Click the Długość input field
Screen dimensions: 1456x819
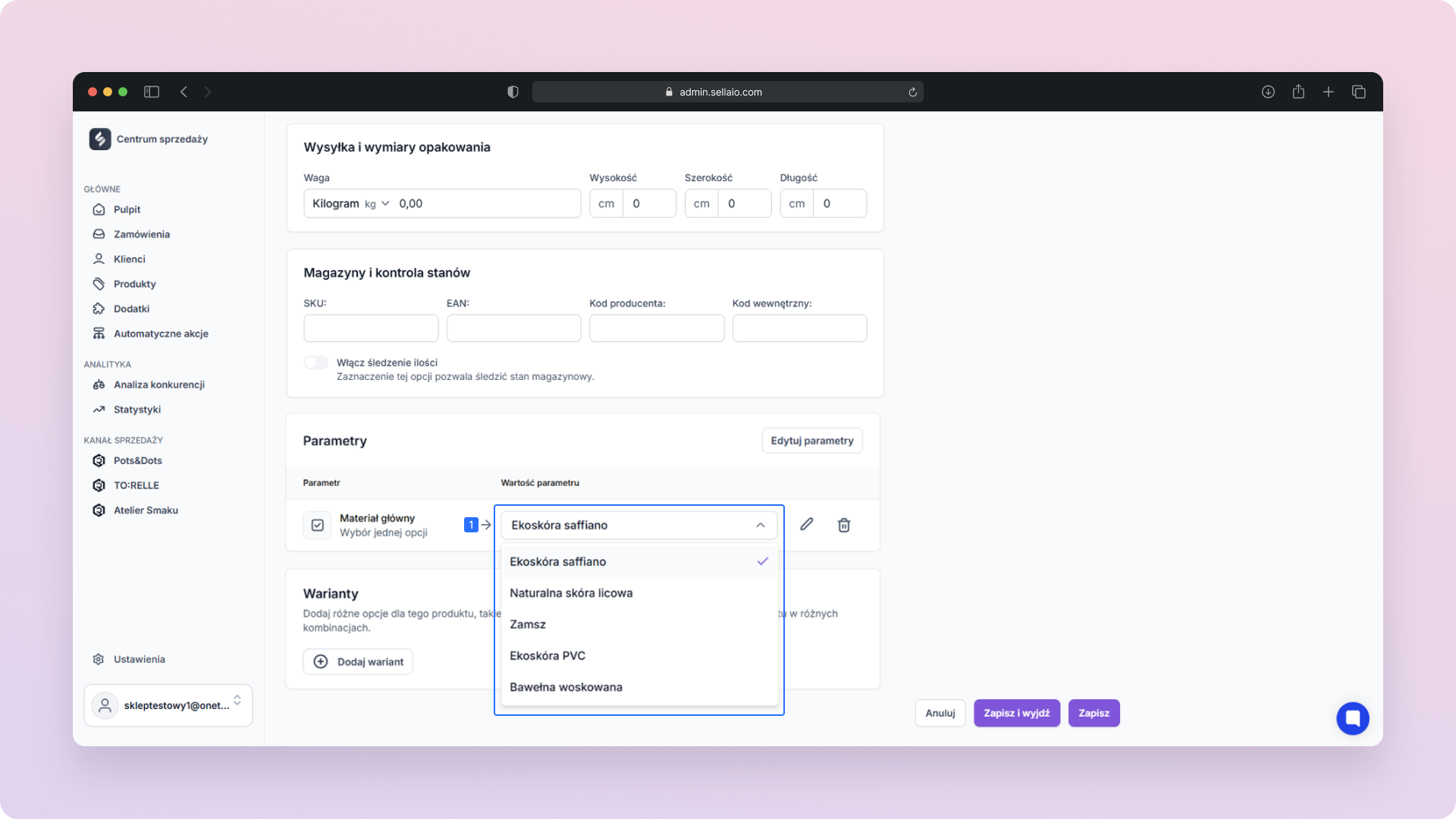[839, 203]
